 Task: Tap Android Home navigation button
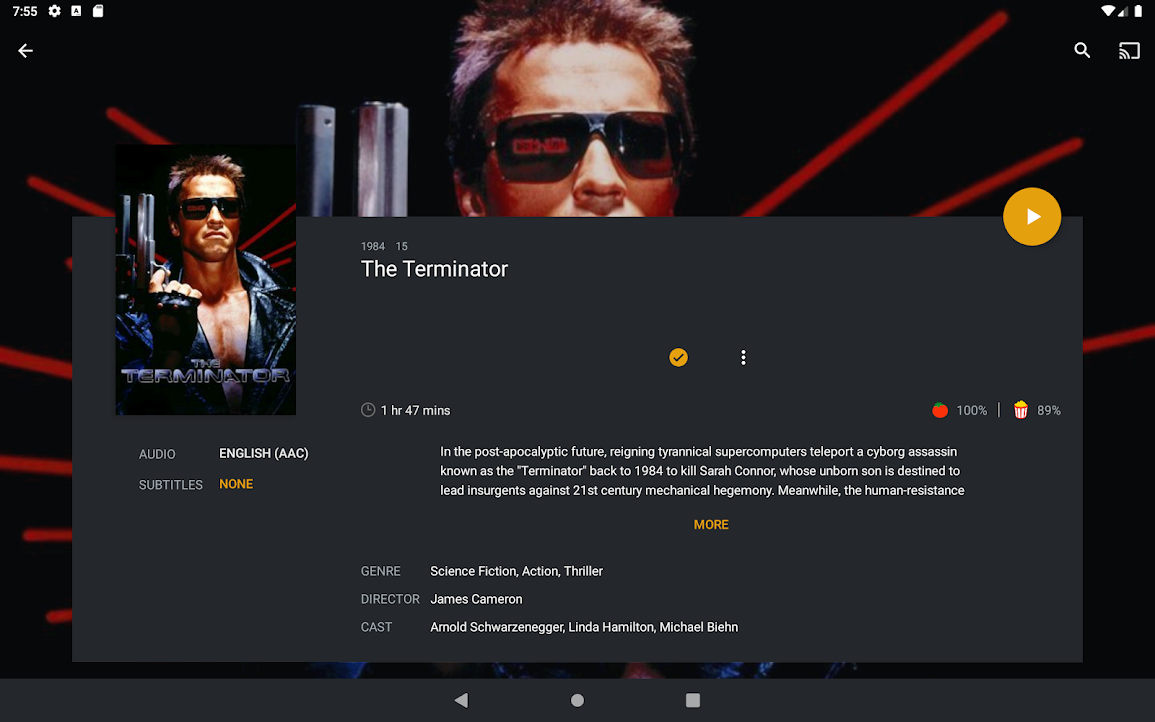pos(578,701)
